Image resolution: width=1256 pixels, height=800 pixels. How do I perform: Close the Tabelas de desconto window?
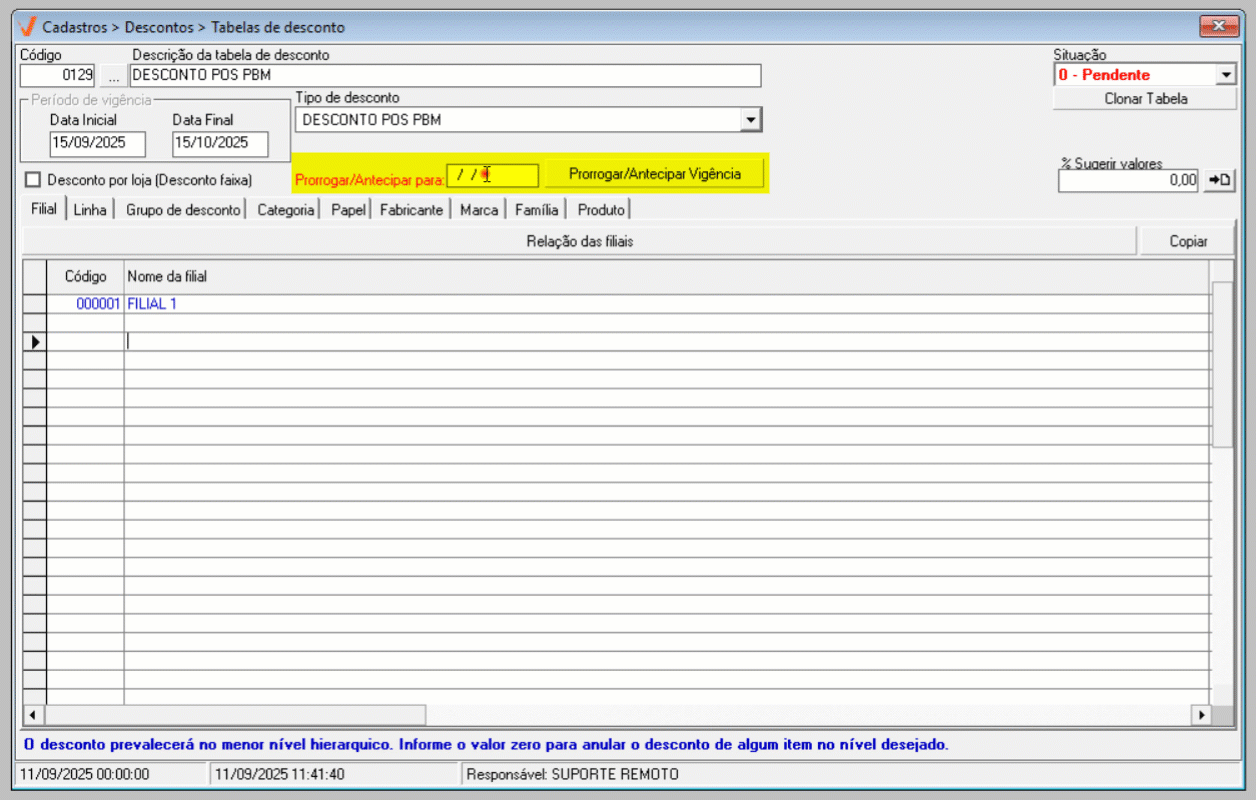pyautogui.click(x=1218, y=27)
